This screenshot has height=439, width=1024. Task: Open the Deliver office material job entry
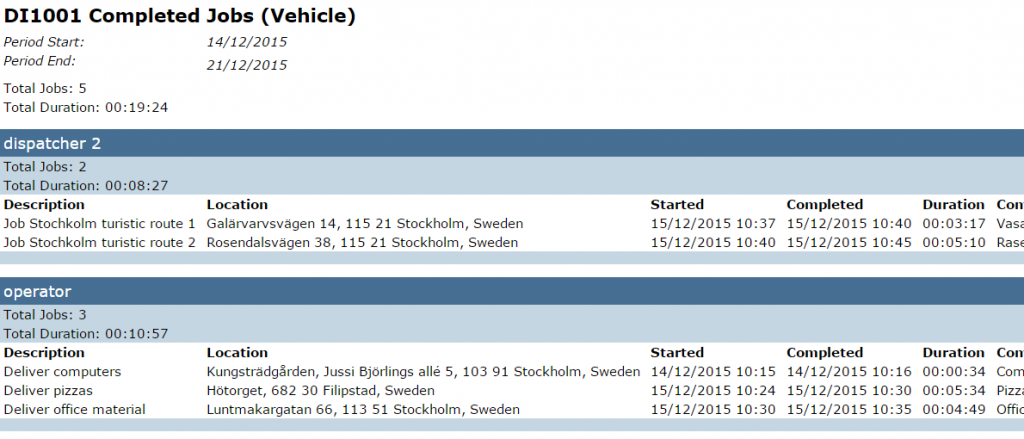click(75, 410)
